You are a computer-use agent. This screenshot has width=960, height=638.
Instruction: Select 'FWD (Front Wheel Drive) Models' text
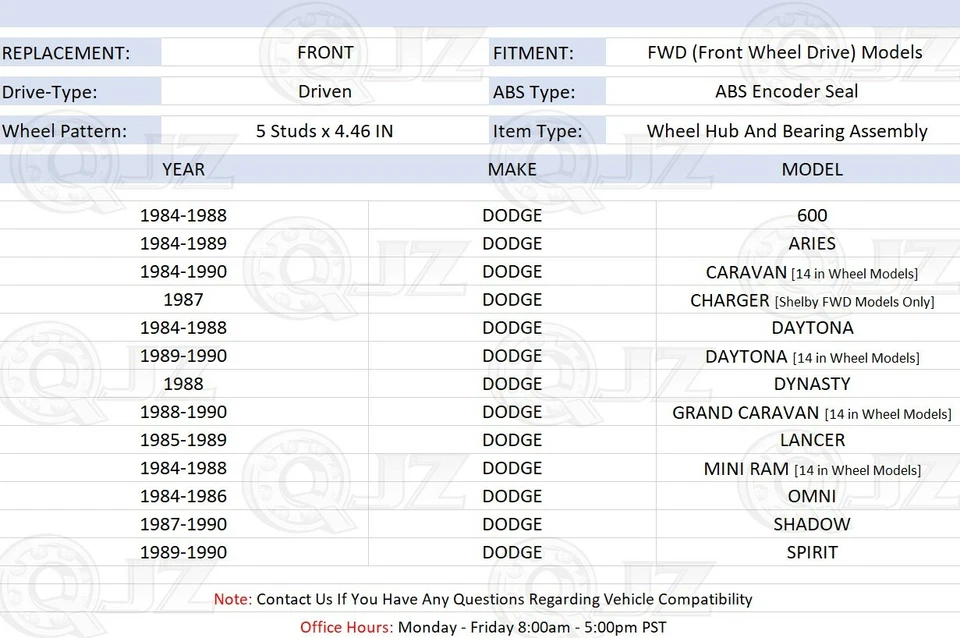785,53
